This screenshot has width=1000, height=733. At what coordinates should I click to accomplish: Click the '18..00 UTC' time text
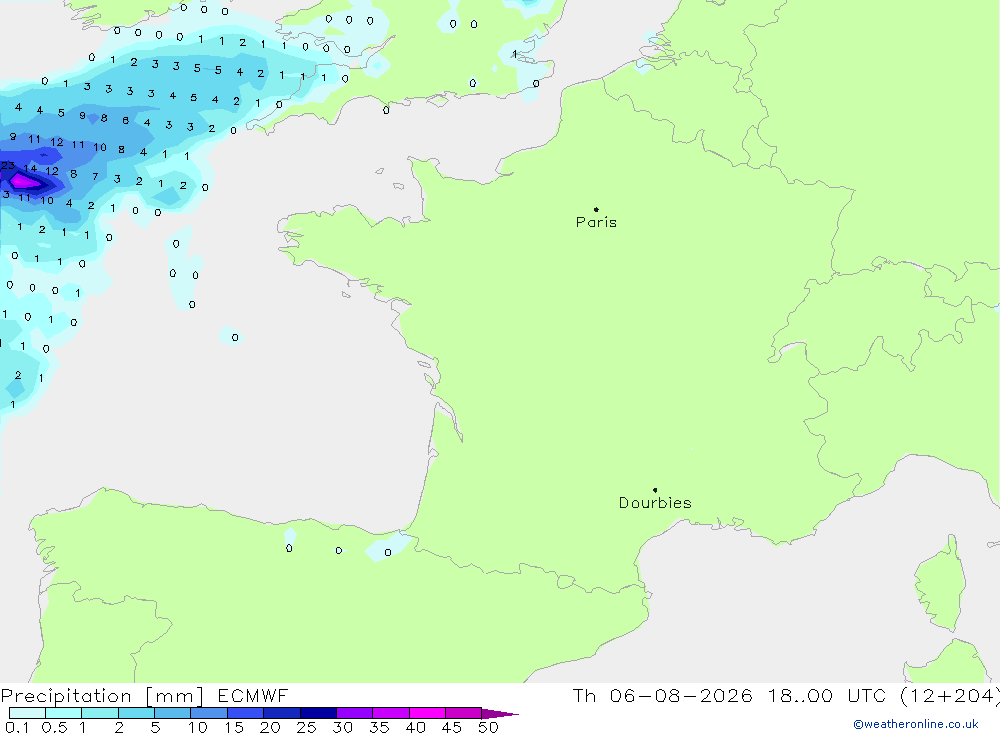827,695
